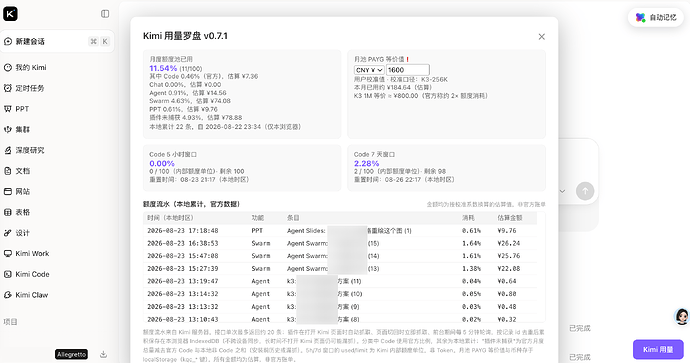The height and width of the screenshot is (363, 690).
Task: Click the 我的 Kimi icon
Action: (x=7, y=67)
